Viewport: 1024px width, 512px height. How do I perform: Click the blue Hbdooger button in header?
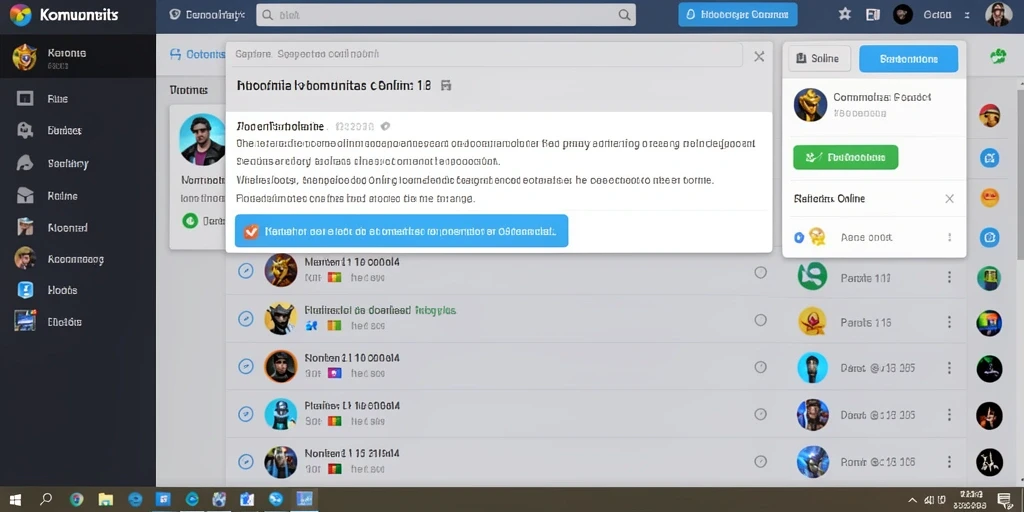(738, 14)
